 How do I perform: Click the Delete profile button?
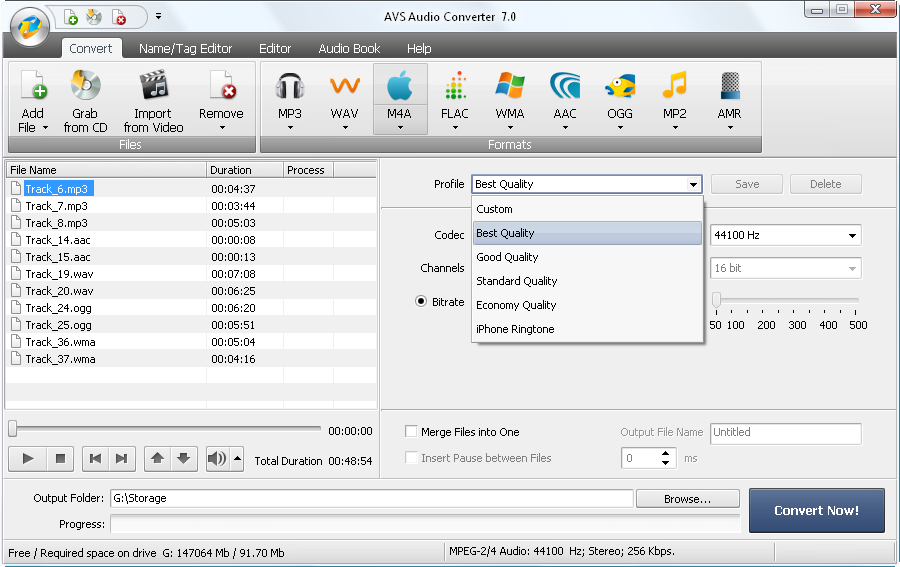(x=825, y=184)
